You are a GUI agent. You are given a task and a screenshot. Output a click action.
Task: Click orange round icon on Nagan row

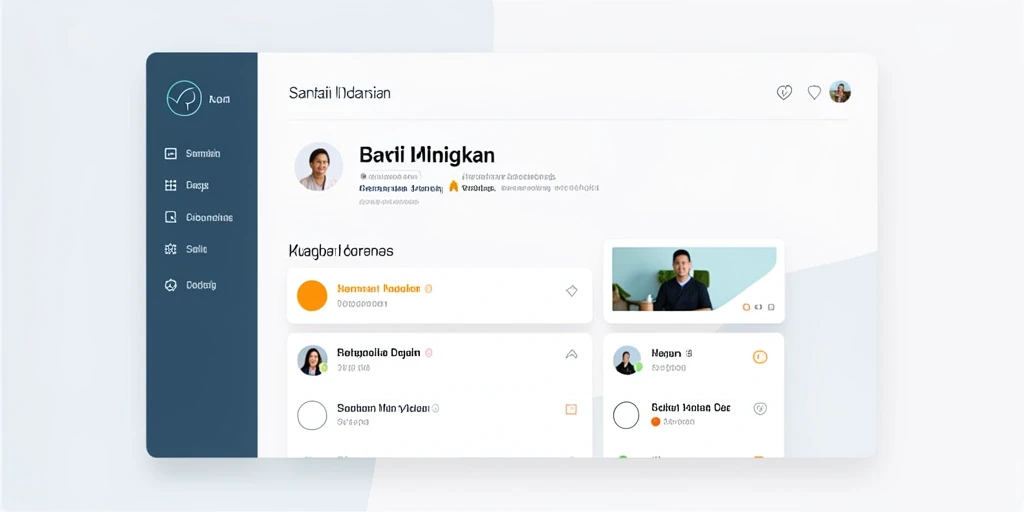click(760, 357)
